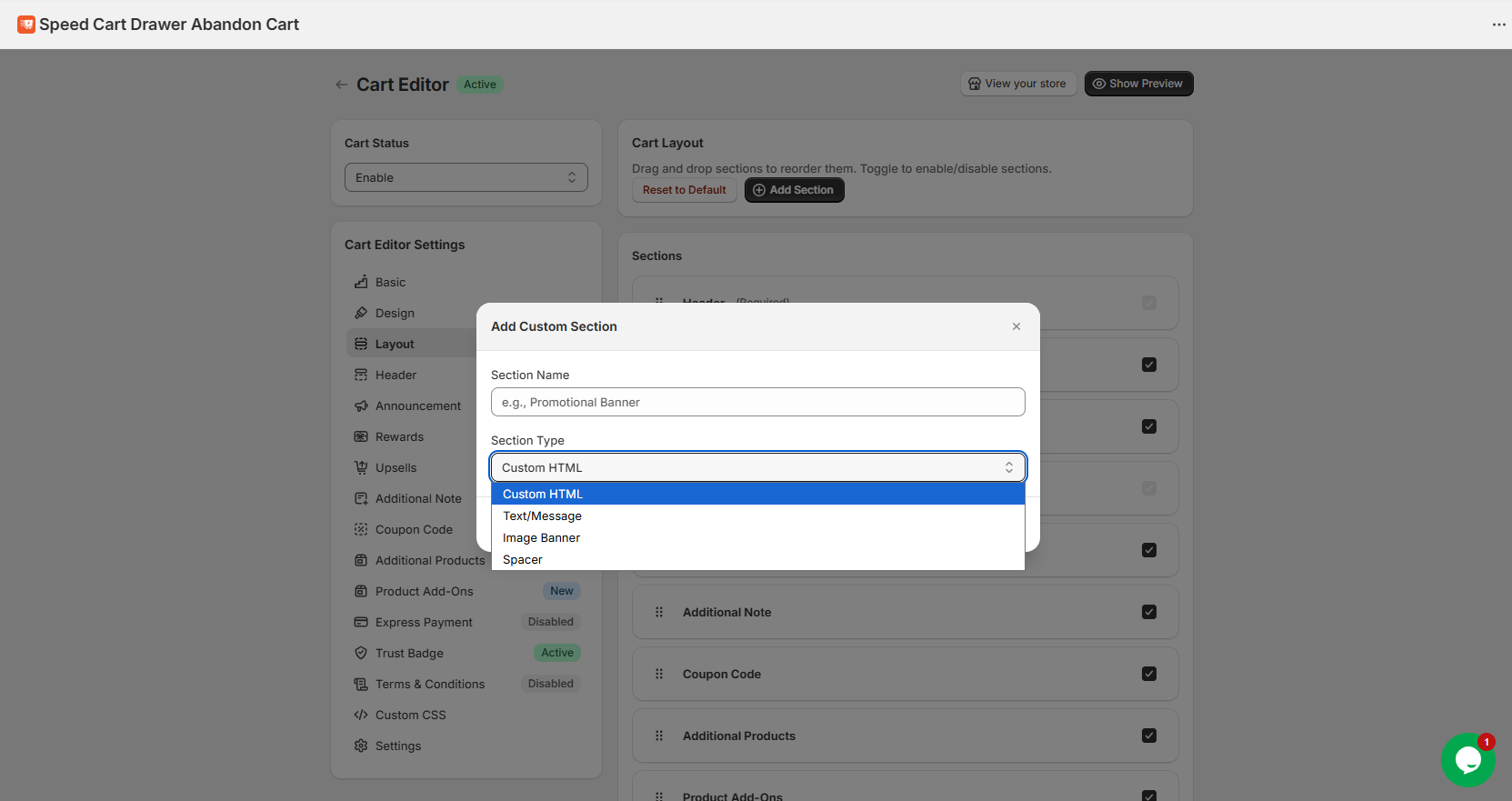Open the live chat bubble
The image size is (1512, 801).
pyautogui.click(x=1467, y=759)
